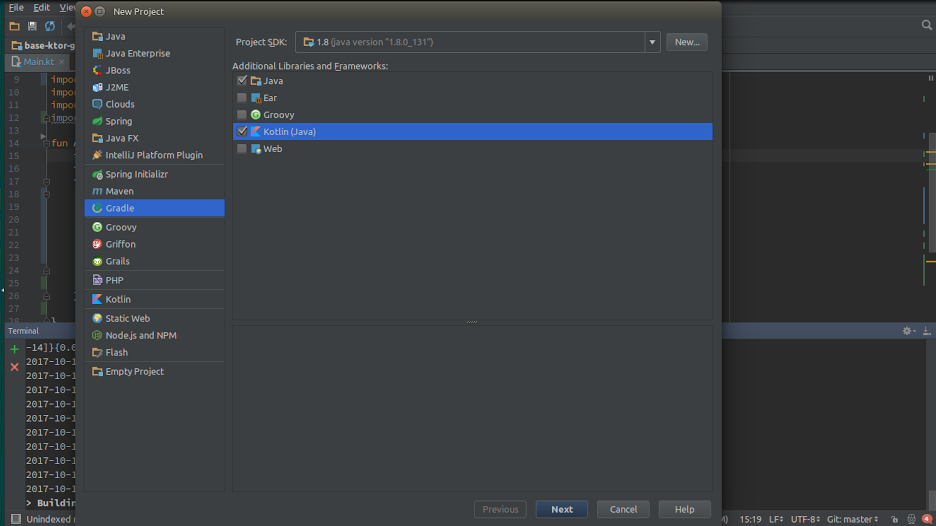This screenshot has width=936, height=526.
Task: Open Edit menu
Action: tap(41, 8)
